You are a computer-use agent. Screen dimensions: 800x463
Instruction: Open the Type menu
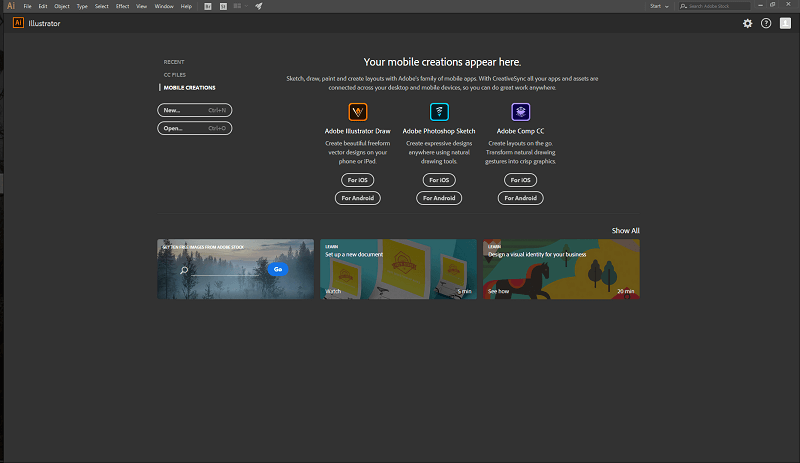[x=82, y=6]
